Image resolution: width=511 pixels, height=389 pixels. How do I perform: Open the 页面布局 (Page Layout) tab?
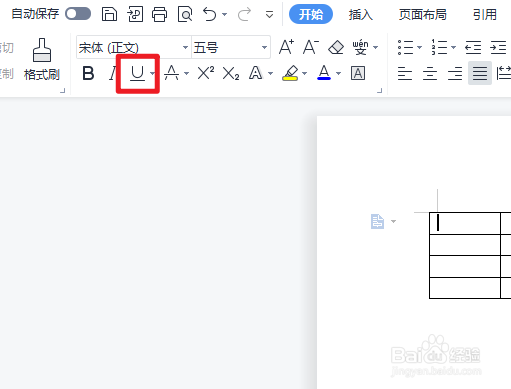pyautogui.click(x=423, y=14)
